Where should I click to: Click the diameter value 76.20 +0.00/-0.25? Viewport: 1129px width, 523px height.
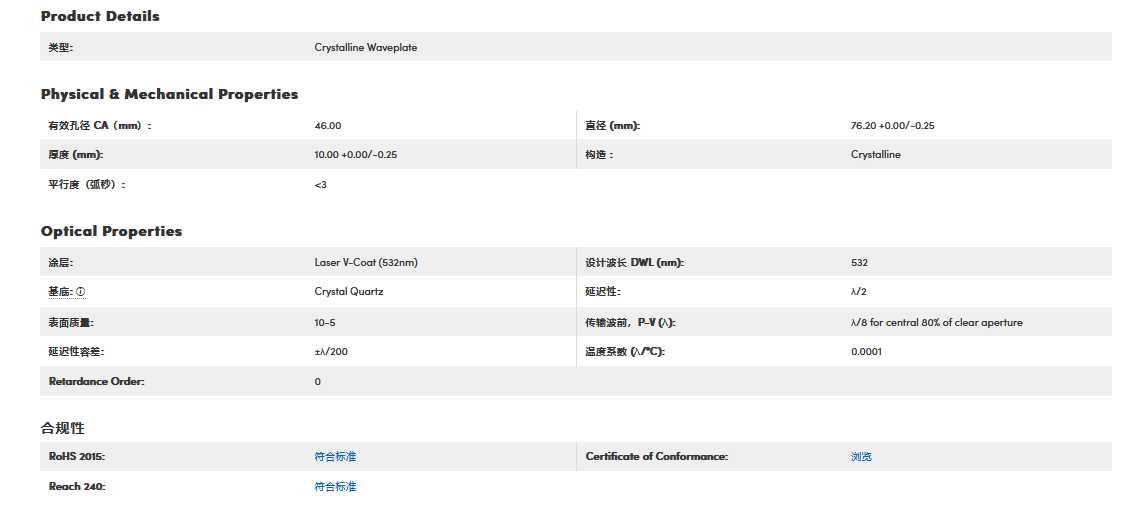click(x=892, y=126)
